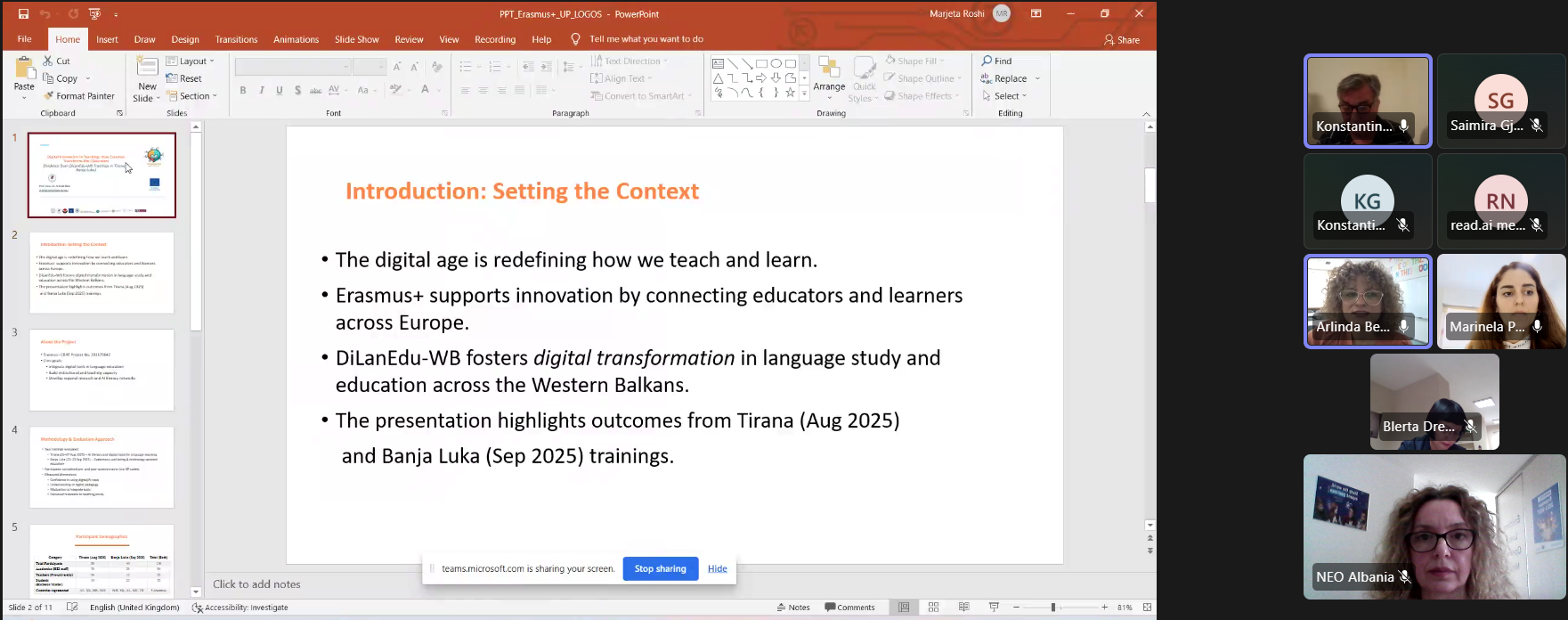The height and width of the screenshot is (620, 1568).
Task: Toggle Normal view button in status bar
Action: (904, 608)
